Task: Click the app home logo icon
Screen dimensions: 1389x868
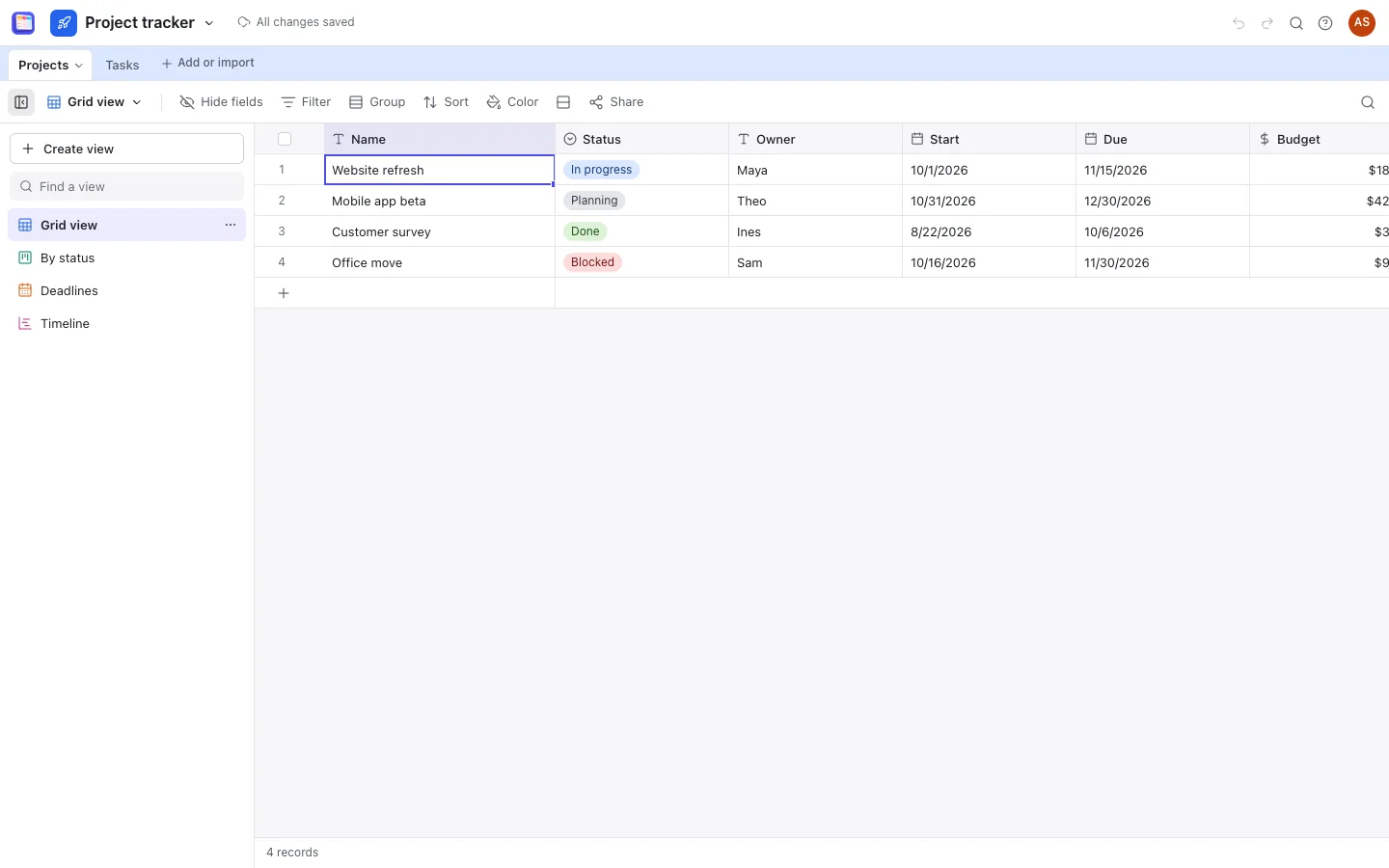Action: point(23,22)
